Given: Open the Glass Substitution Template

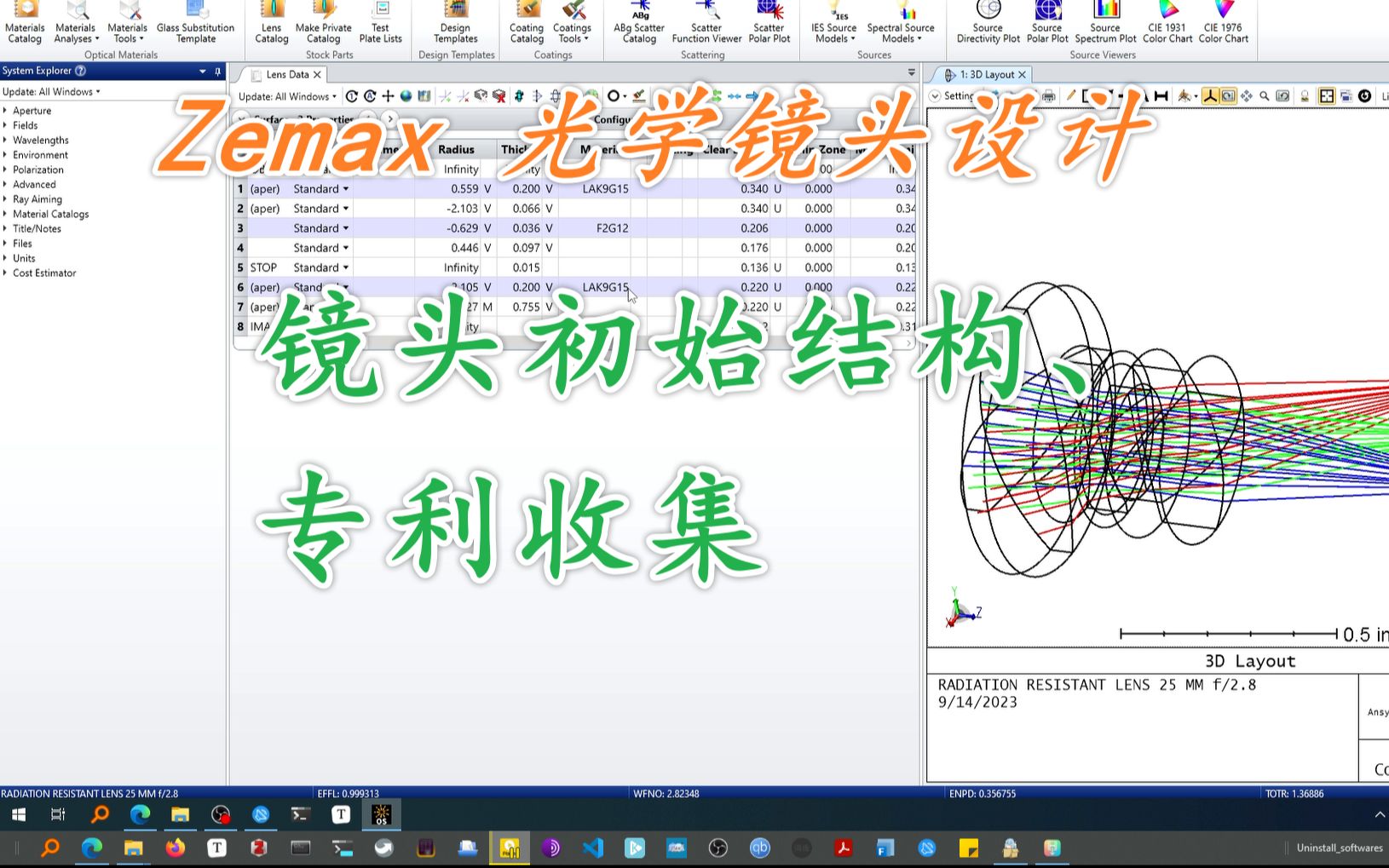Looking at the screenshot, I should (195, 23).
